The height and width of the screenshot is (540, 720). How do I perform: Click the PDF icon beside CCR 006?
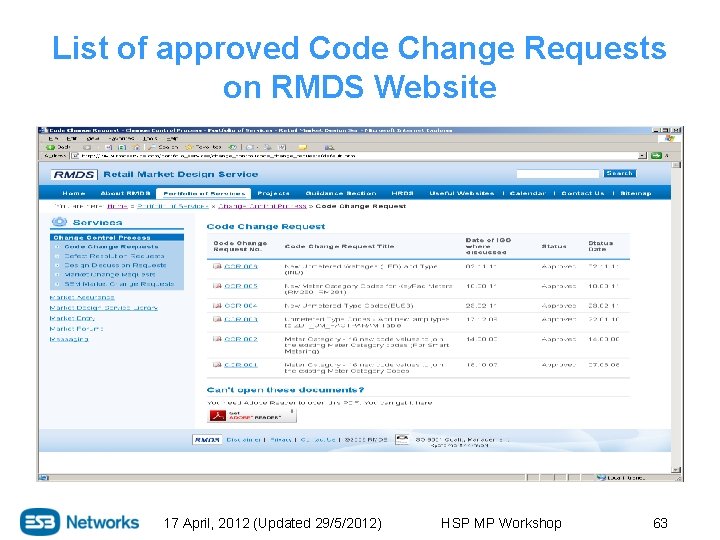point(217,266)
